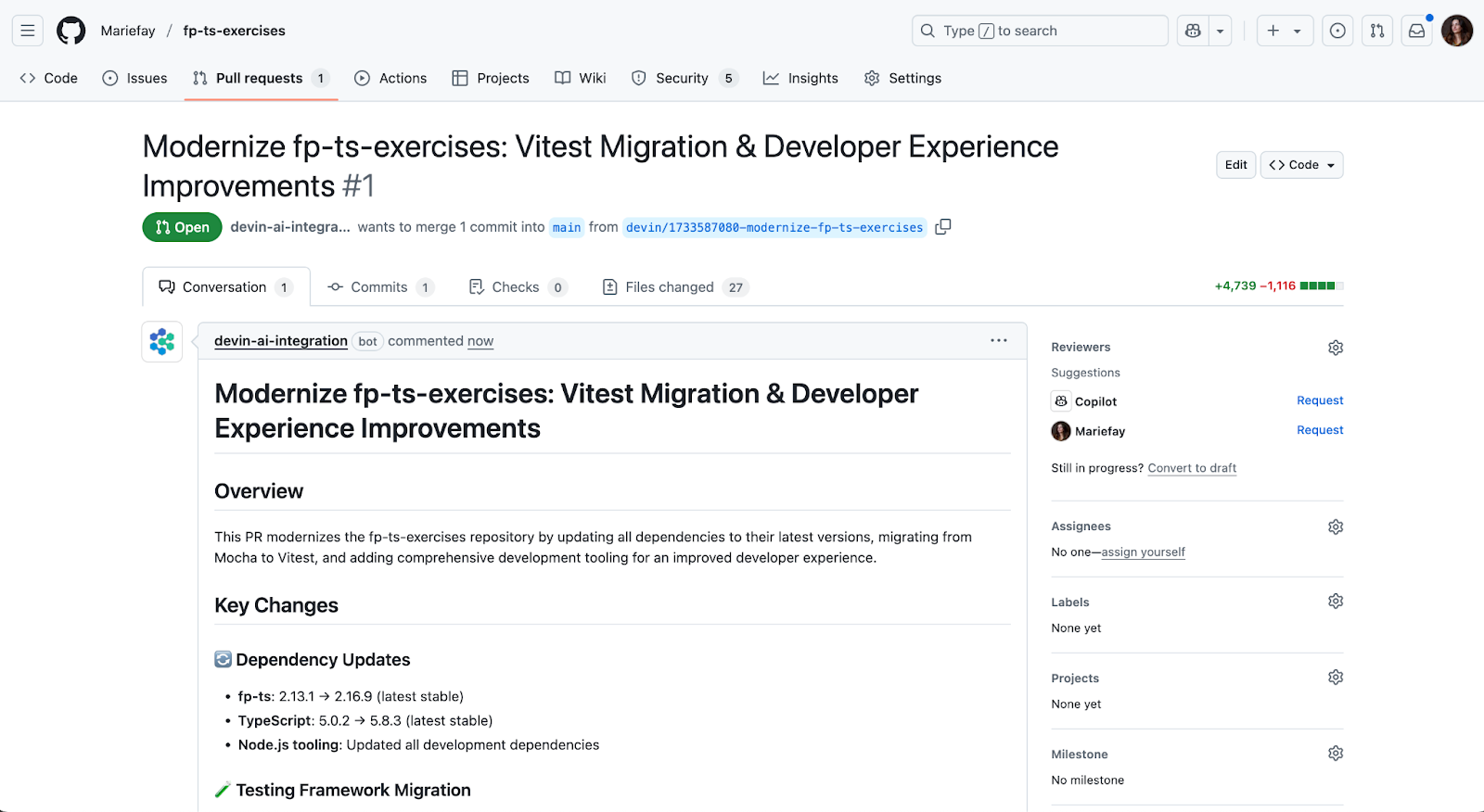The image size is (1484, 812).
Task: Expand the Code dropdown button
Action: 1301,165
